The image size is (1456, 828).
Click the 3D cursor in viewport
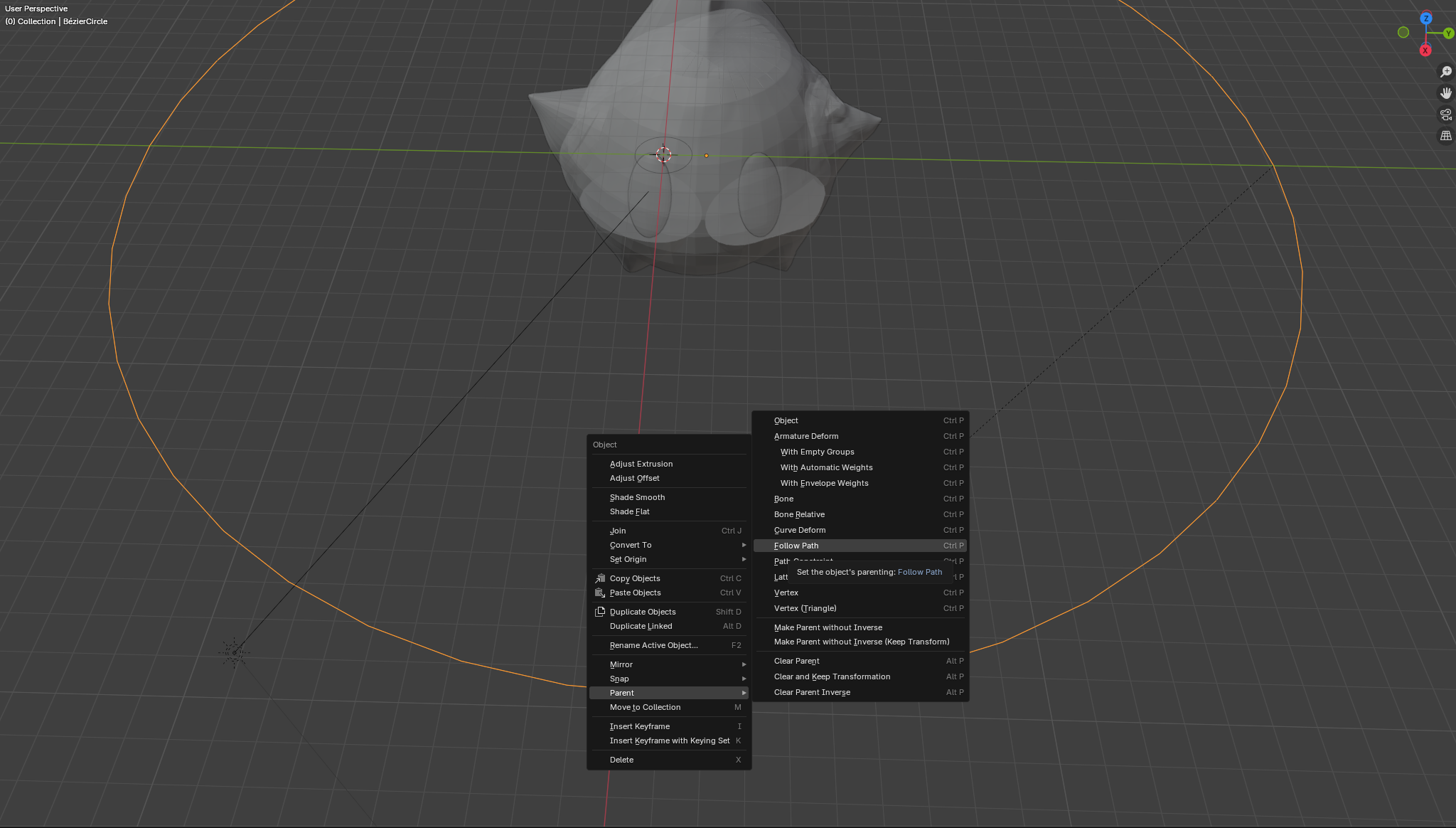click(663, 154)
